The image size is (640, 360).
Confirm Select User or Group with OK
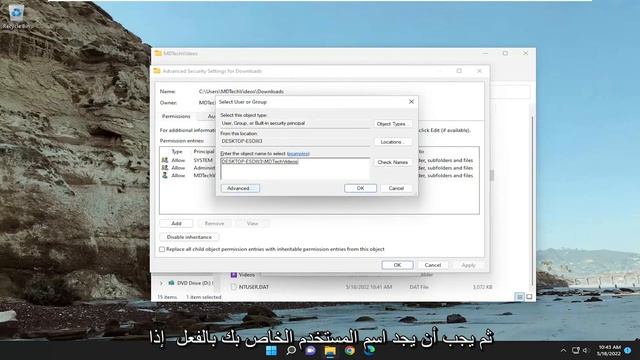[360, 188]
